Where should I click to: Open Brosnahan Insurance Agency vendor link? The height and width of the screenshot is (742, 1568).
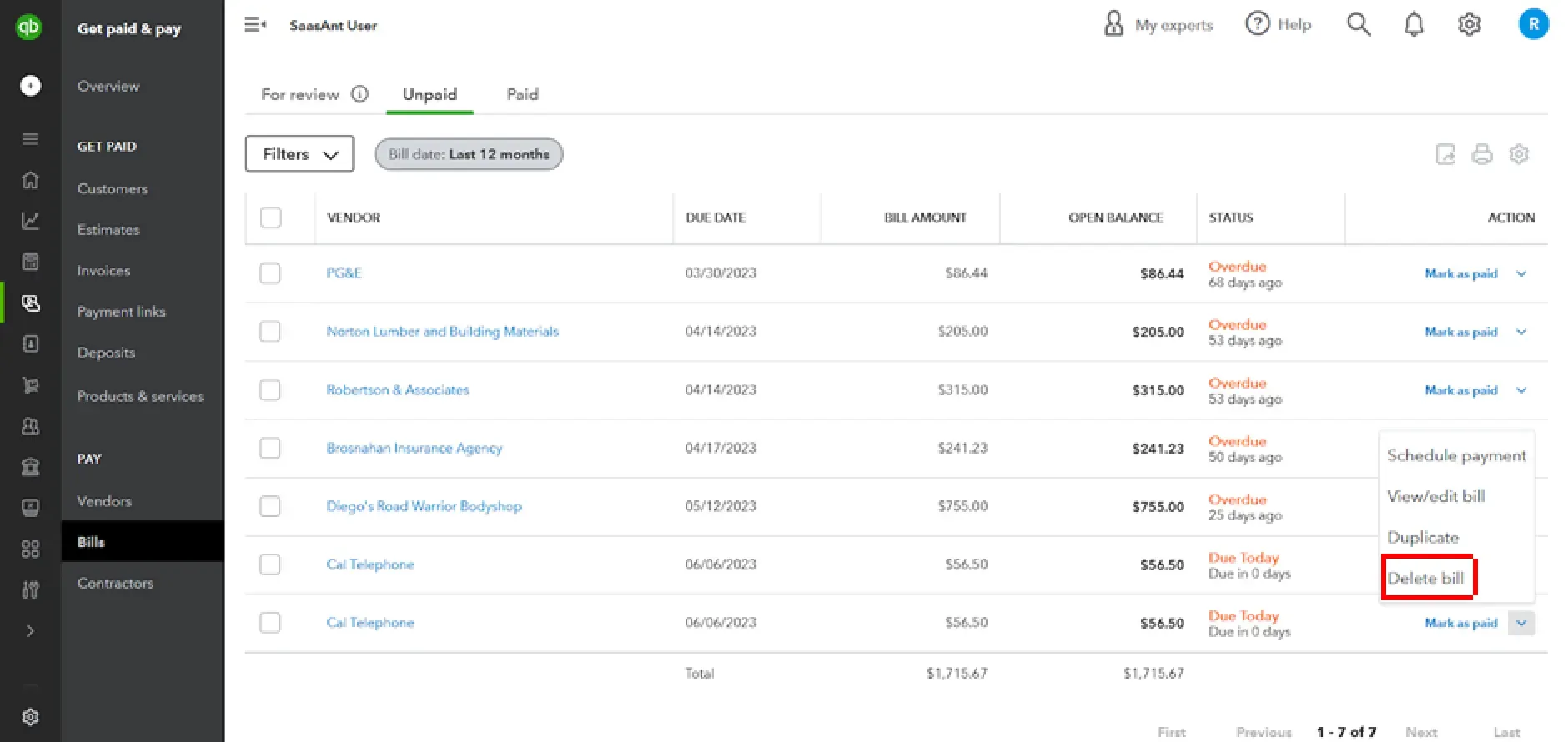(x=414, y=448)
